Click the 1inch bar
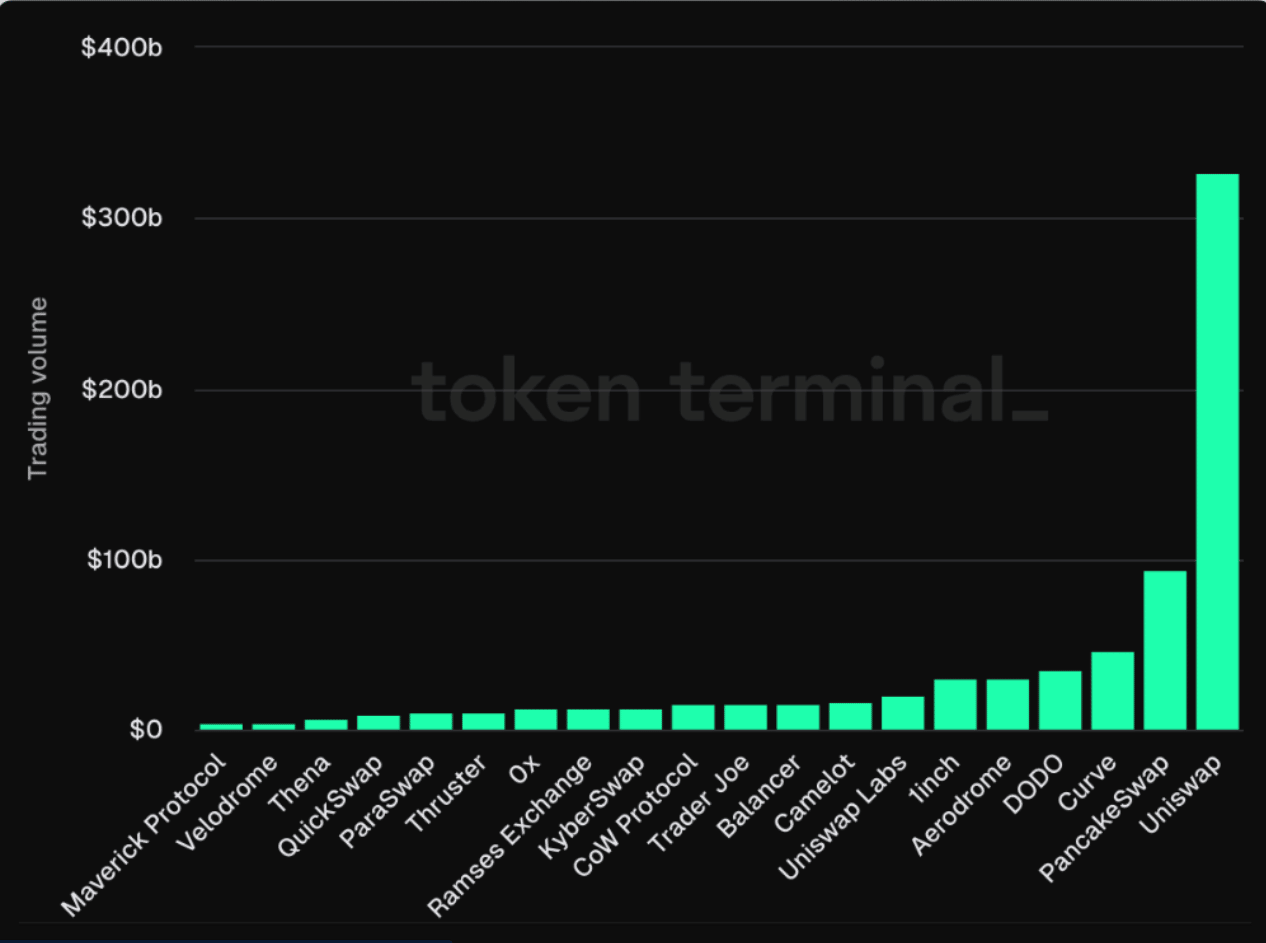 pos(955,705)
